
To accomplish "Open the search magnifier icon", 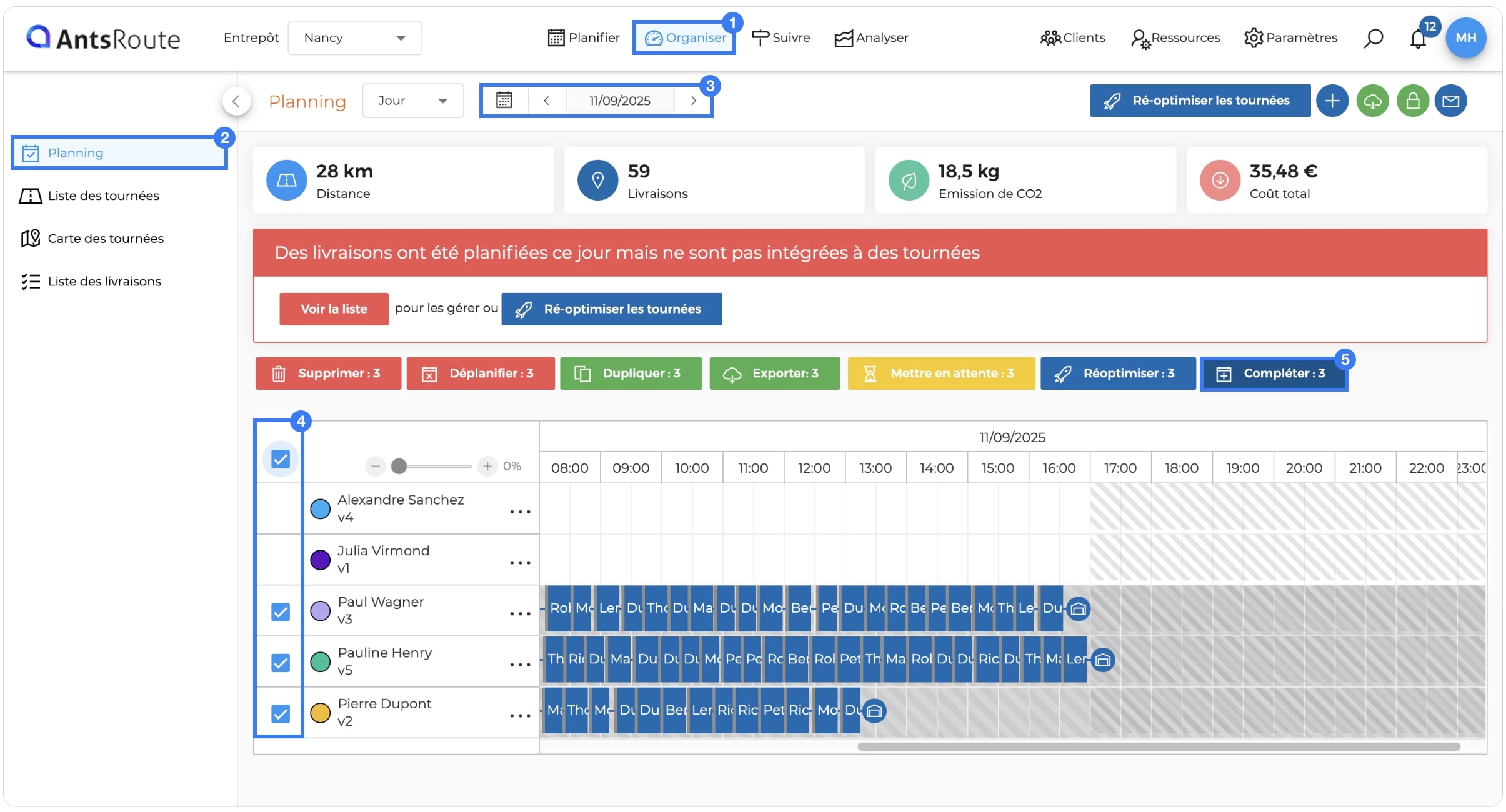I will click(x=1373, y=38).
